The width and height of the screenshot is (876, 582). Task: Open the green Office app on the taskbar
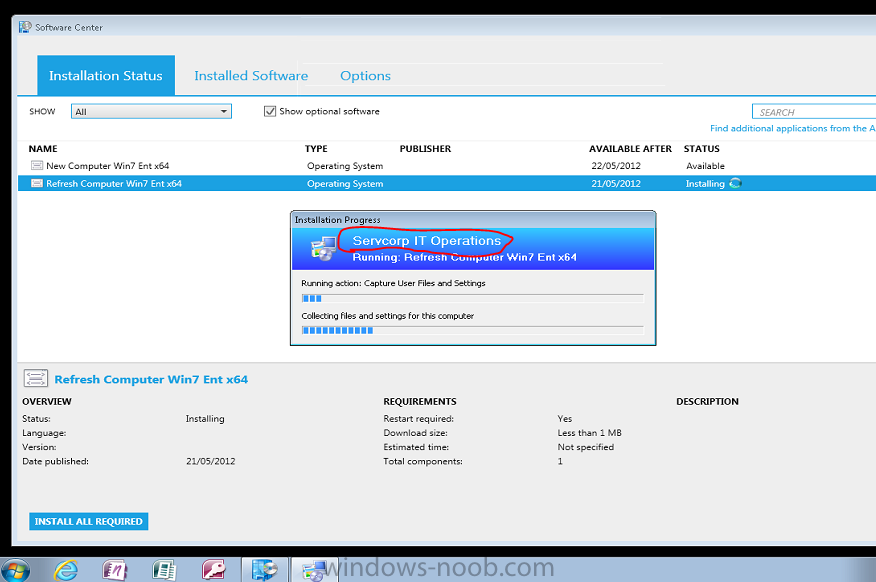pos(164,570)
